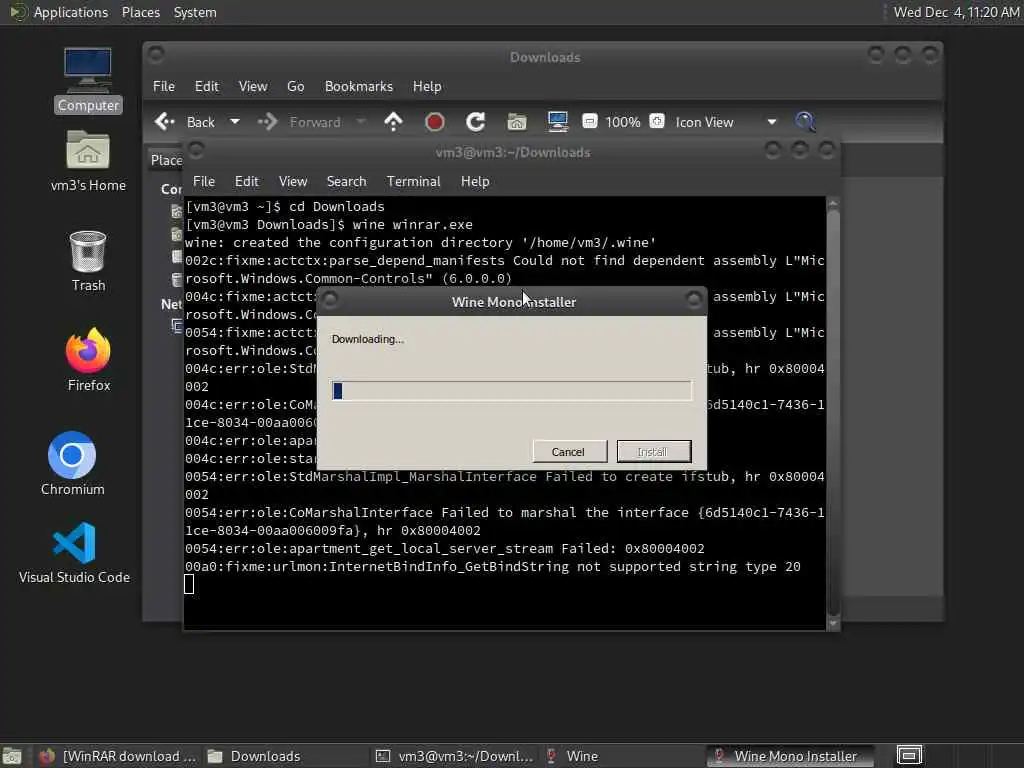Image resolution: width=1024 pixels, height=768 pixels.
Task: Launch Visual Studio Code from desktop
Action: pos(74,552)
